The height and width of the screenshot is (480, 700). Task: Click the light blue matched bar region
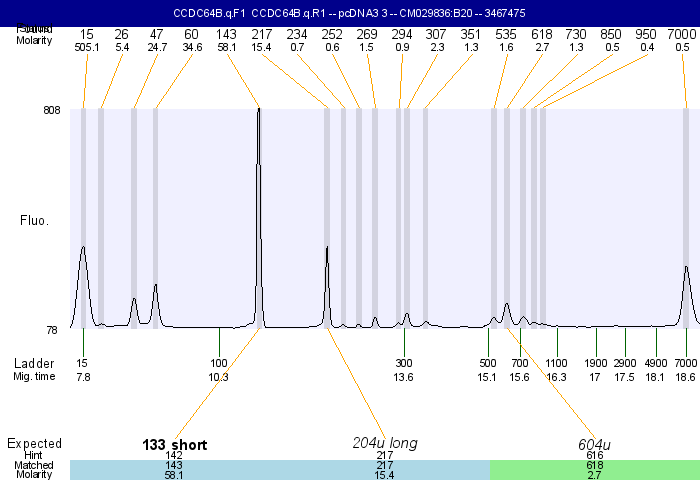(280, 470)
